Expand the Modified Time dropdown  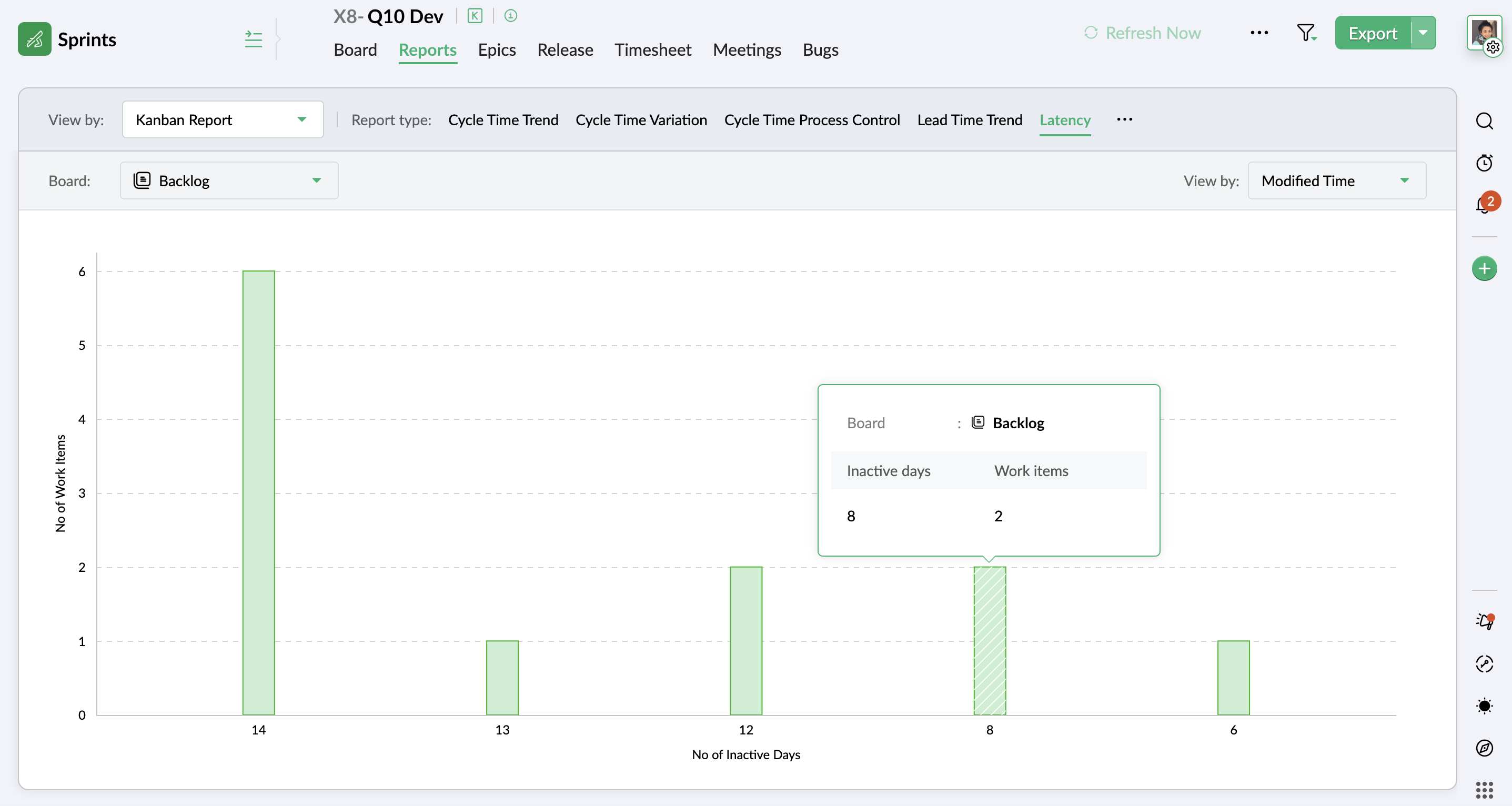pyautogui.click(x=1336, y=181)
